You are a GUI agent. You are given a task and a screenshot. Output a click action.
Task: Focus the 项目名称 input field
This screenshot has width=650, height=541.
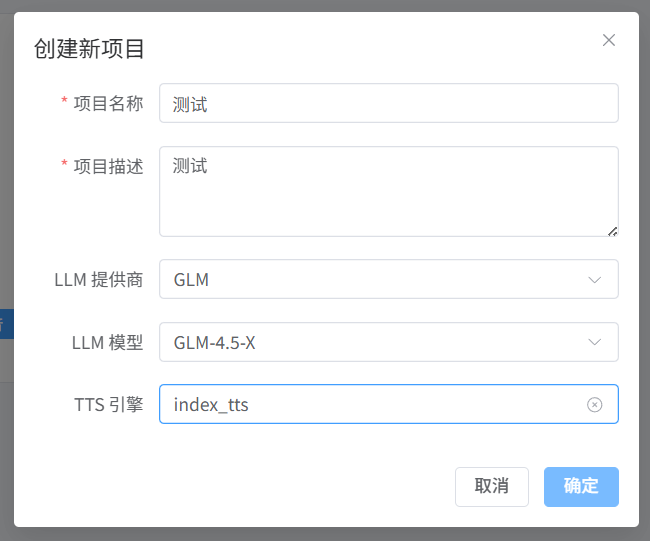388,104
